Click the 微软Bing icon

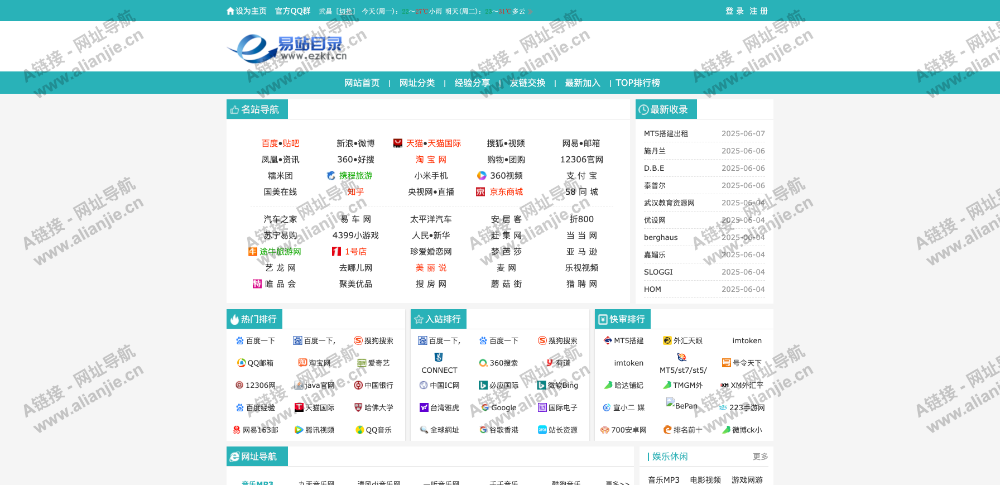pyautogui.click(x=542, y=385)
